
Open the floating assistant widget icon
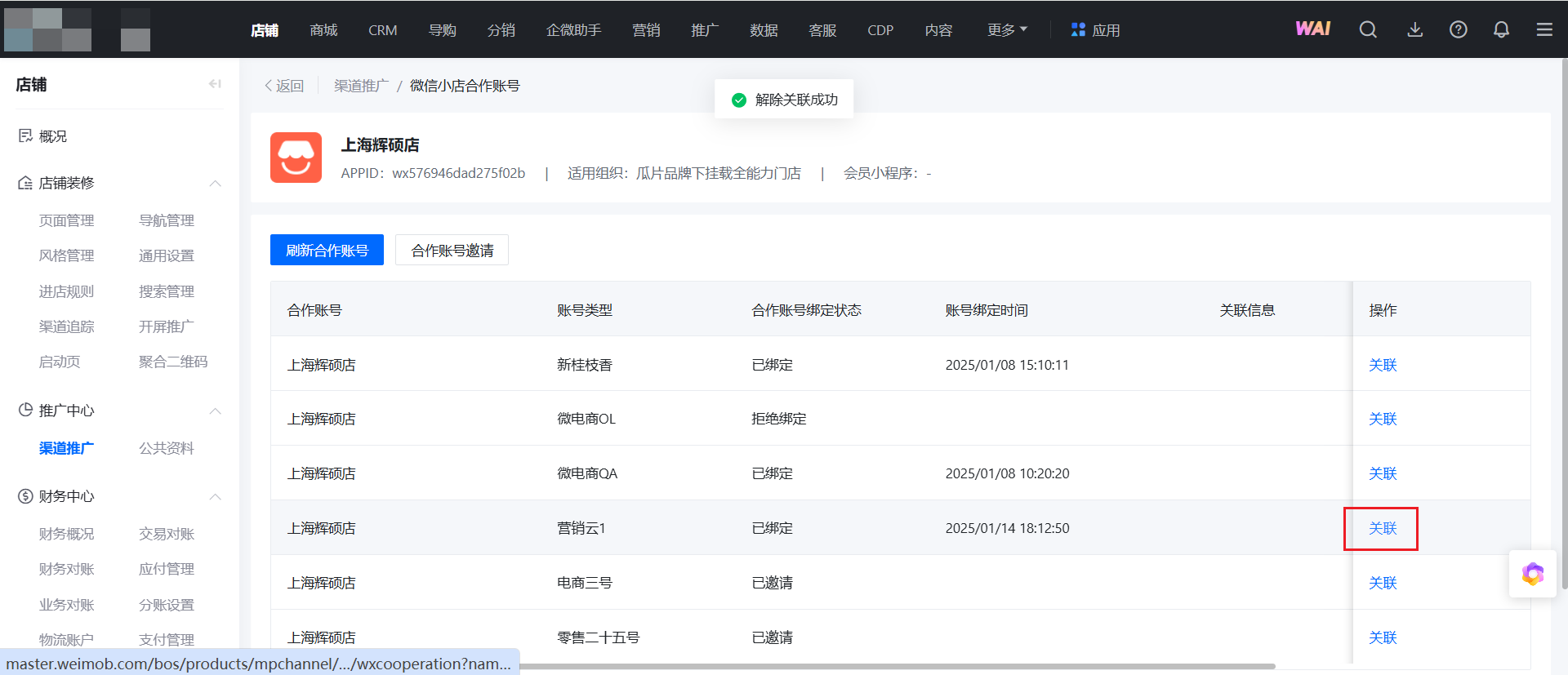(1532, 575)
